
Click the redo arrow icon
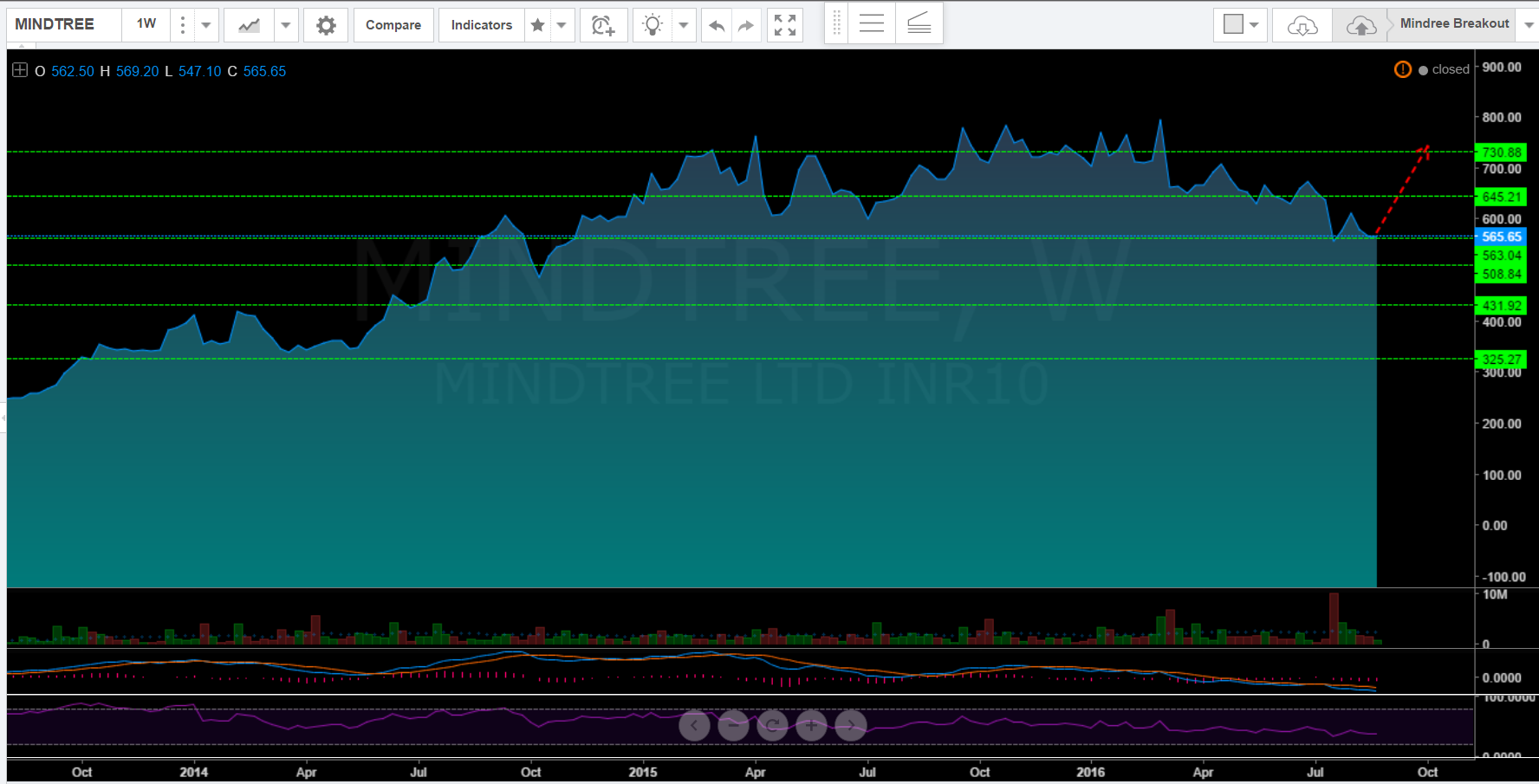pos(746,26)
